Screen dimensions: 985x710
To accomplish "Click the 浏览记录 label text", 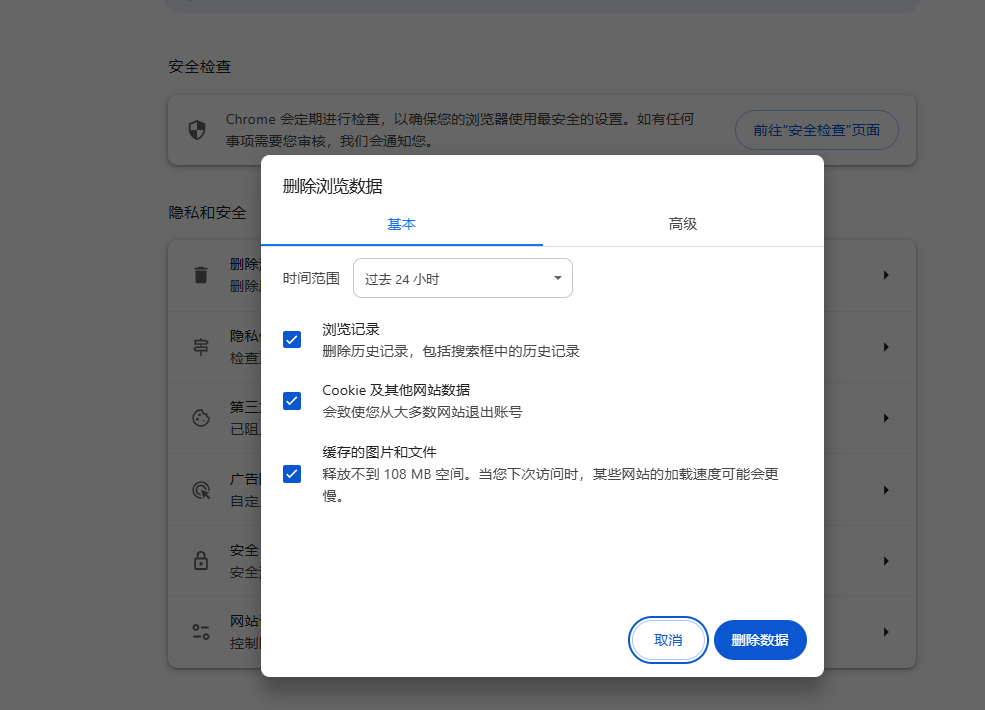I will point(351,329).
